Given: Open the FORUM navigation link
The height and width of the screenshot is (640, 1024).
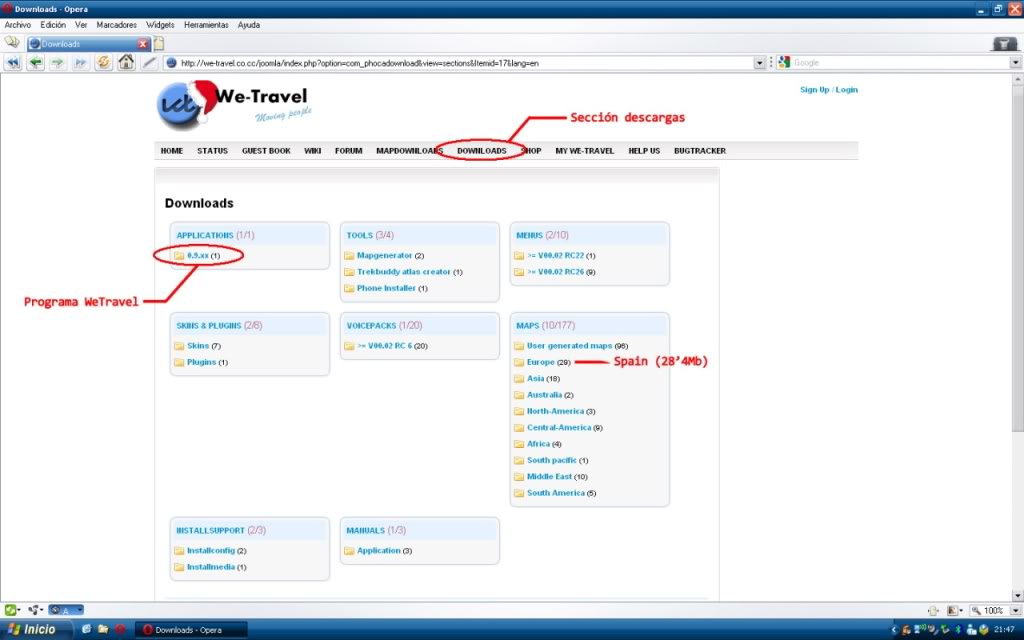Looking at the screenshot, I should point(349,151).
